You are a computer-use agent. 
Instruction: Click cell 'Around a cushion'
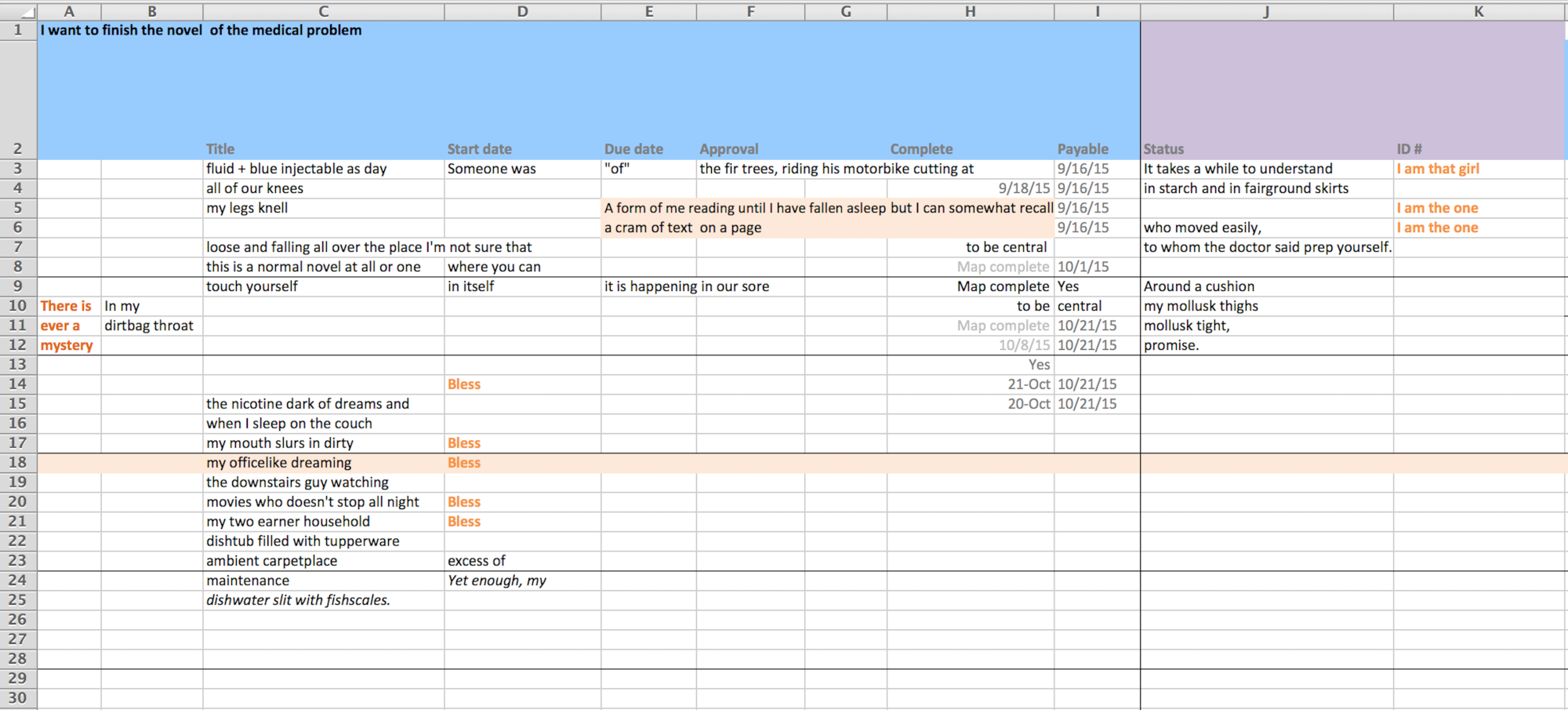point(1267,286)
